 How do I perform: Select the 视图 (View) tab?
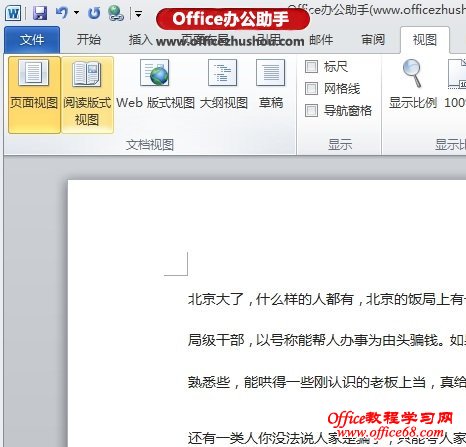[x=425, y=40]
